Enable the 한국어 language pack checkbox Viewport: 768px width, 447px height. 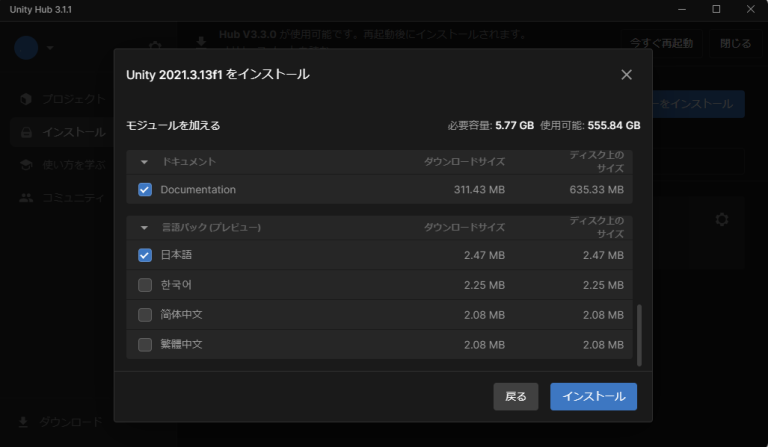(x=145, y=285)
